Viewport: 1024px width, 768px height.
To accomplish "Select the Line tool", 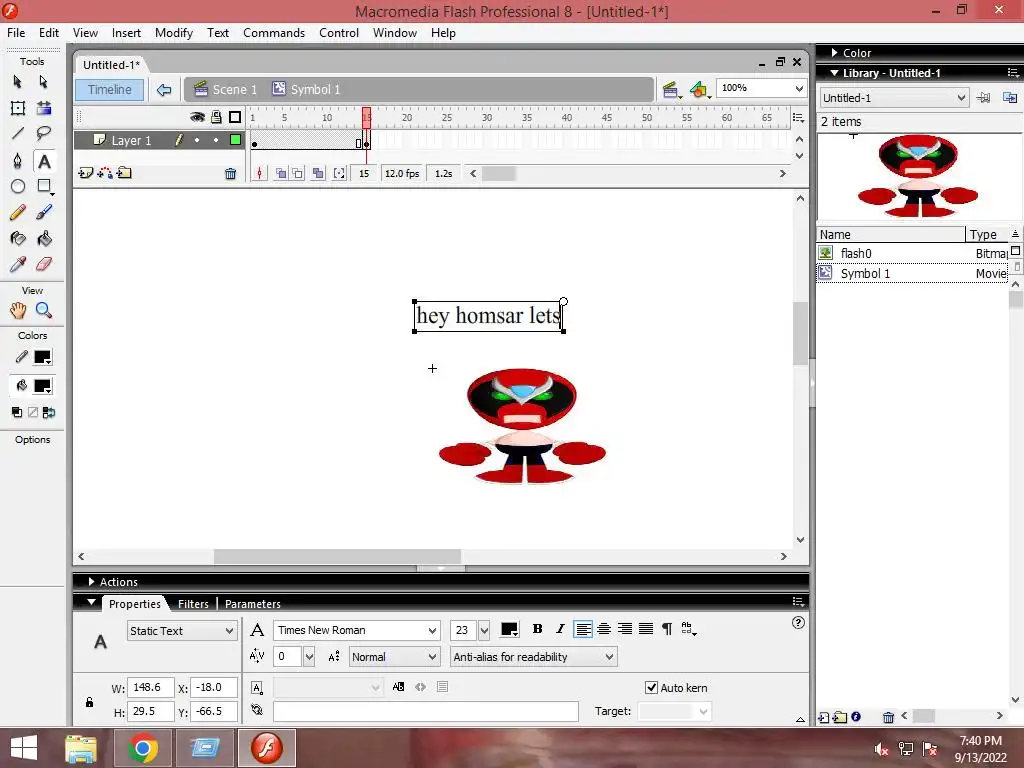I will pyautogui.click(x=18, y=134).
